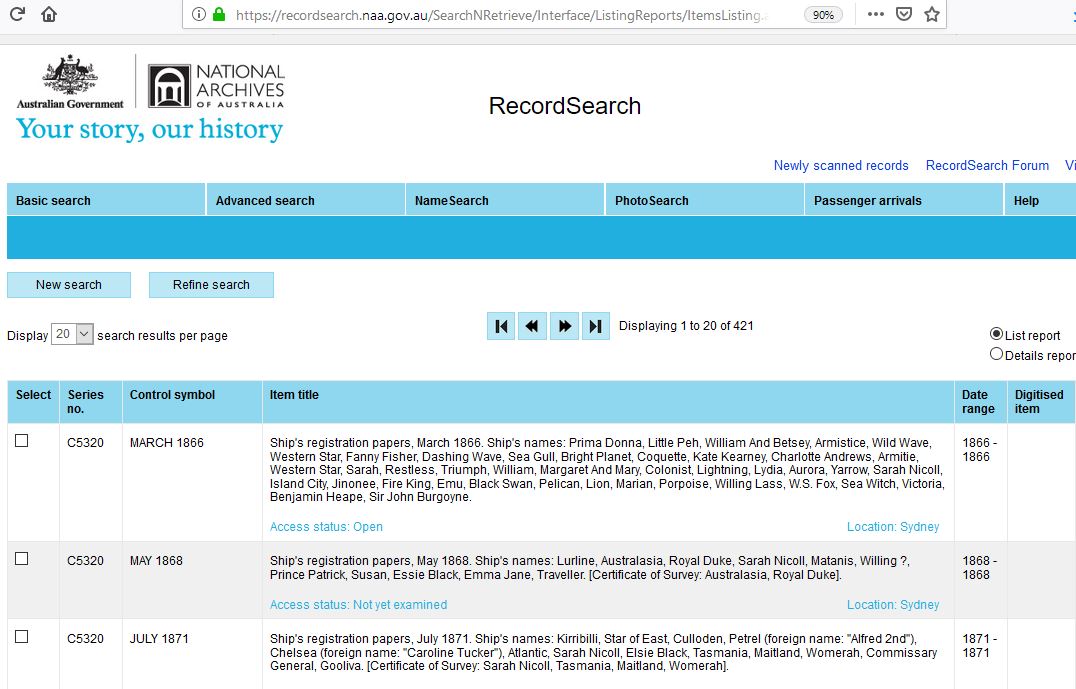Advance to next results page

pos(565,326)
